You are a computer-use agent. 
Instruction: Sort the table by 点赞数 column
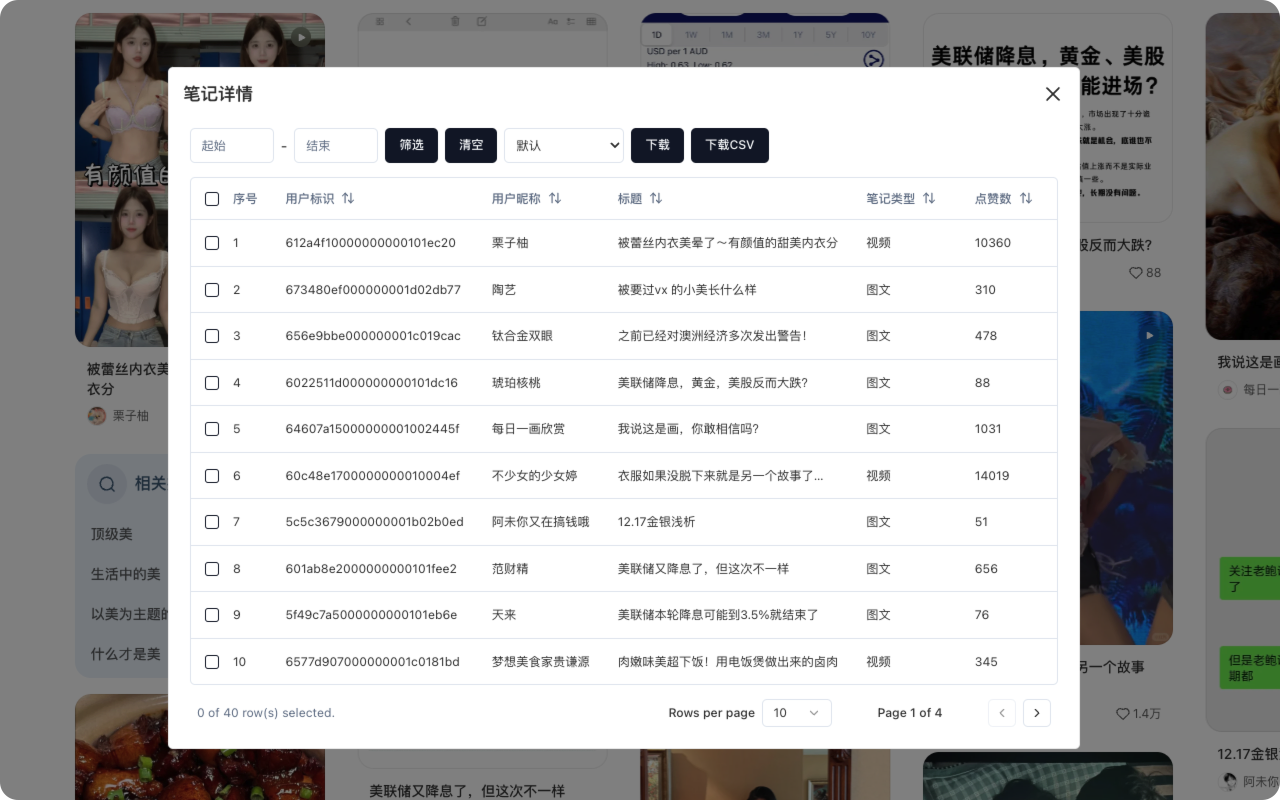pyautogui.click(x=1028, y=198)
